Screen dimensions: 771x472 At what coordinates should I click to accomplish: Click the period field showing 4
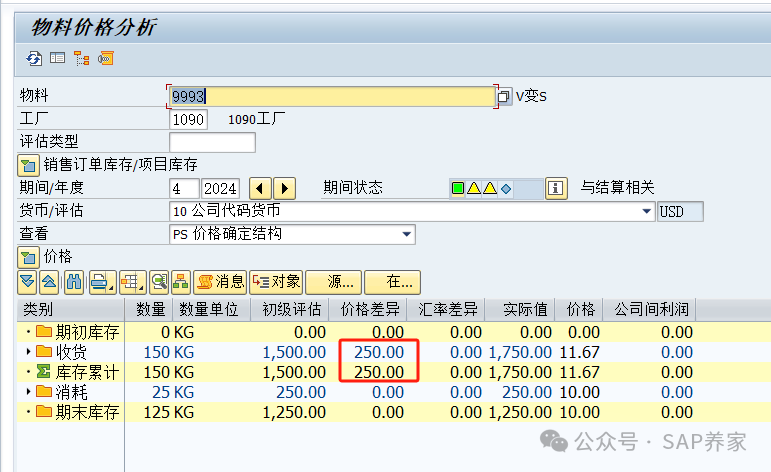coord(184,188)
